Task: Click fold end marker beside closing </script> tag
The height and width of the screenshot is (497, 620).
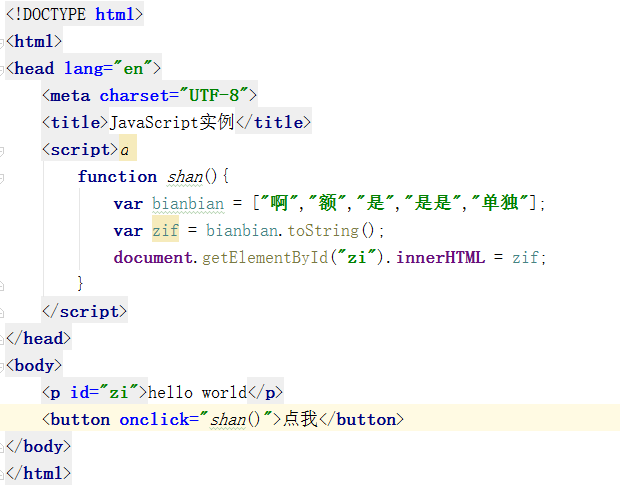Action: (2, 313)
